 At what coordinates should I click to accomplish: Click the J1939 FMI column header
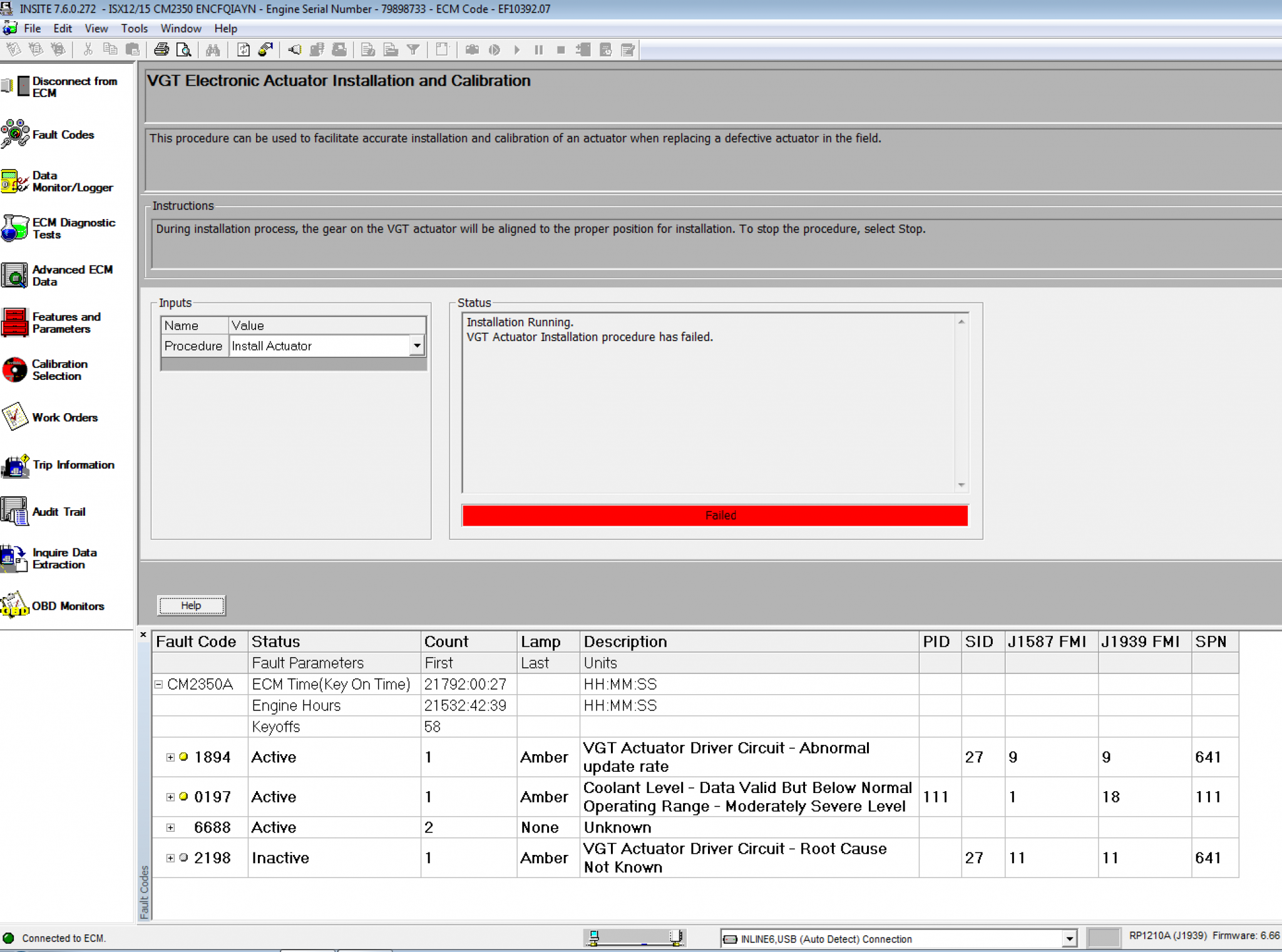[x=1145, y=642]
